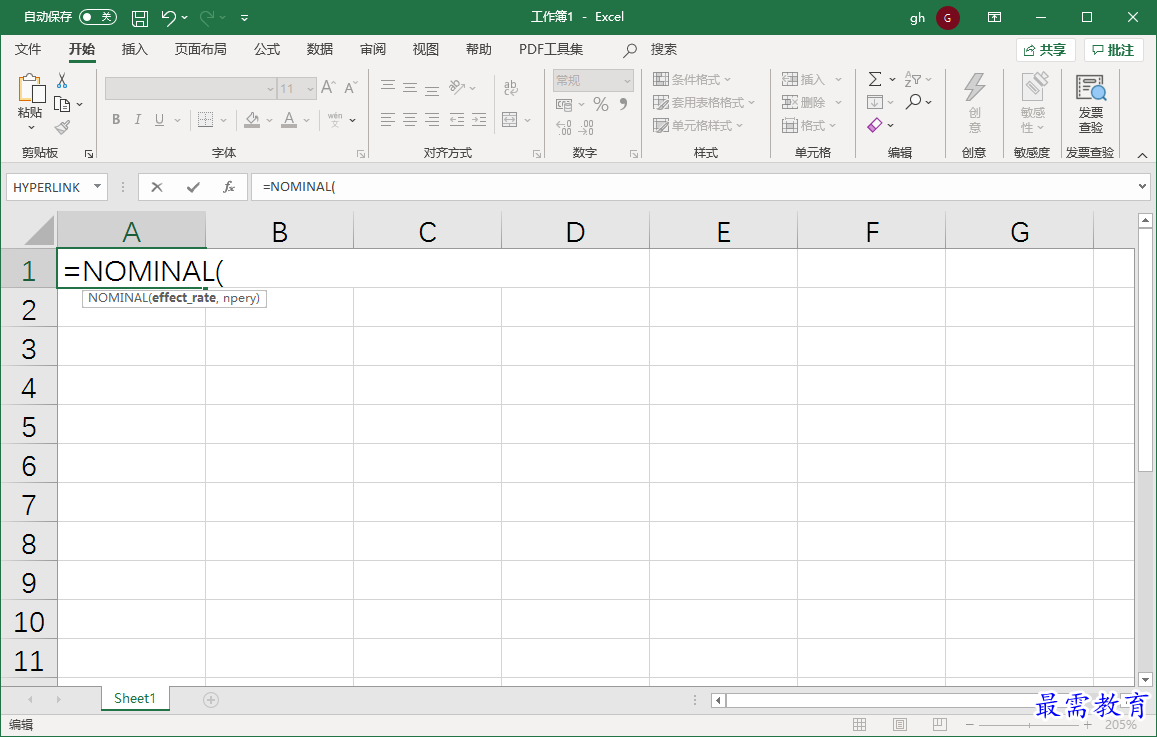Click the Wrap Text icon
The image size is (1157, 737).
[x=511, y=88]
